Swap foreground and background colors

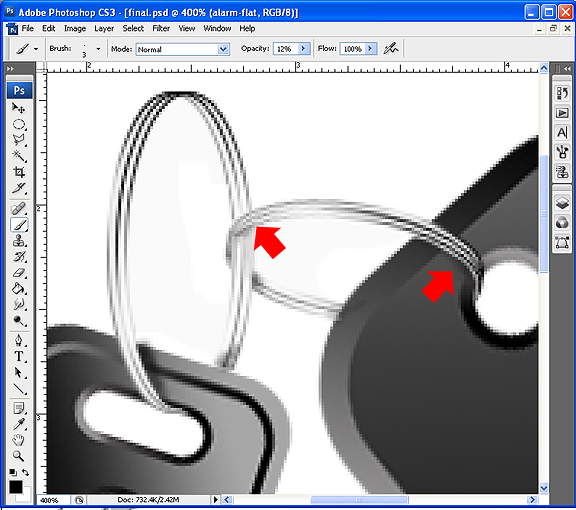coord(25,472)
